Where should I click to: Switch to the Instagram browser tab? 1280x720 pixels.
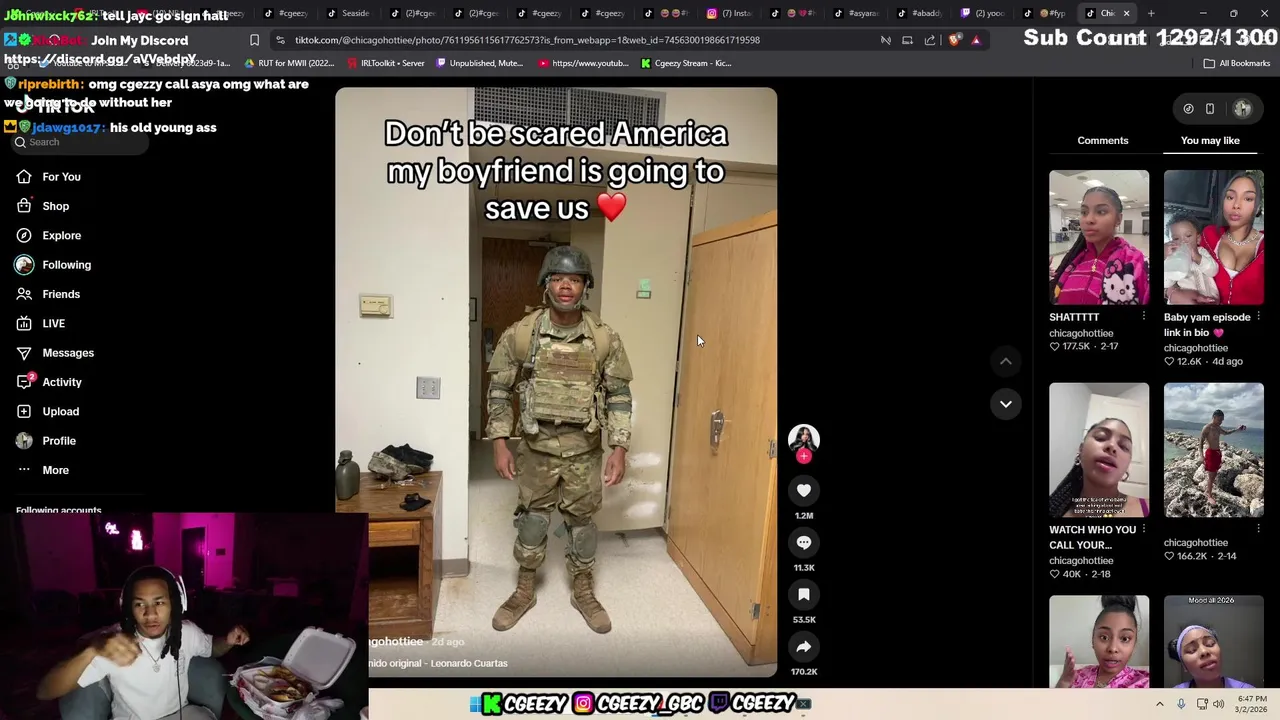[x=731, y=13]
